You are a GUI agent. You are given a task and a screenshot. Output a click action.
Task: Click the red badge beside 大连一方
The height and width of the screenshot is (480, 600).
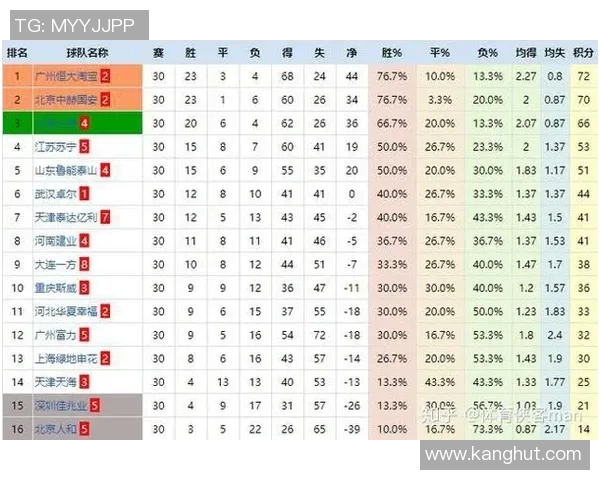[x=85, y=264]
